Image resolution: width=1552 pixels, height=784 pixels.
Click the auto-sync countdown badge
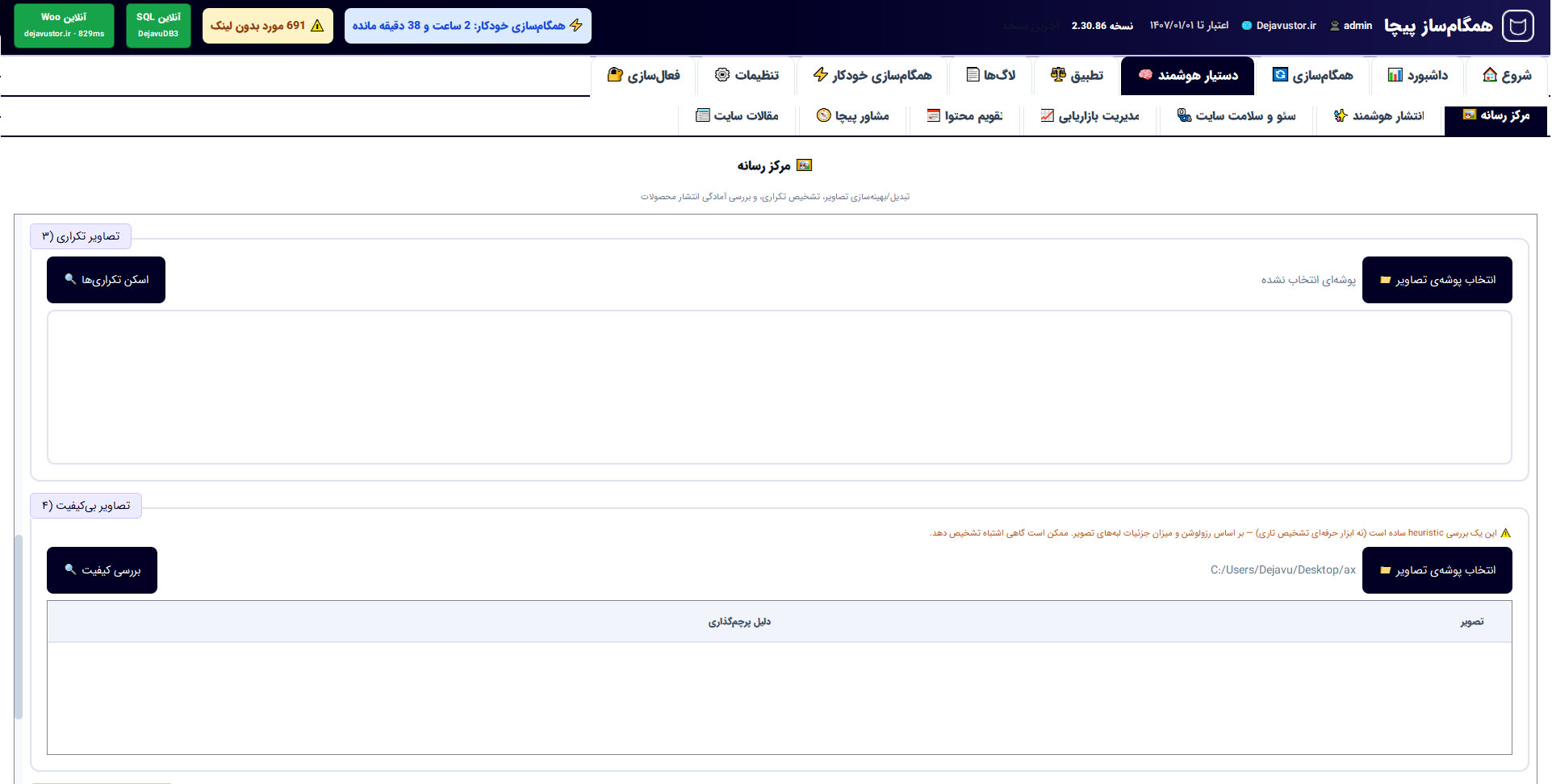coord(467,26)
